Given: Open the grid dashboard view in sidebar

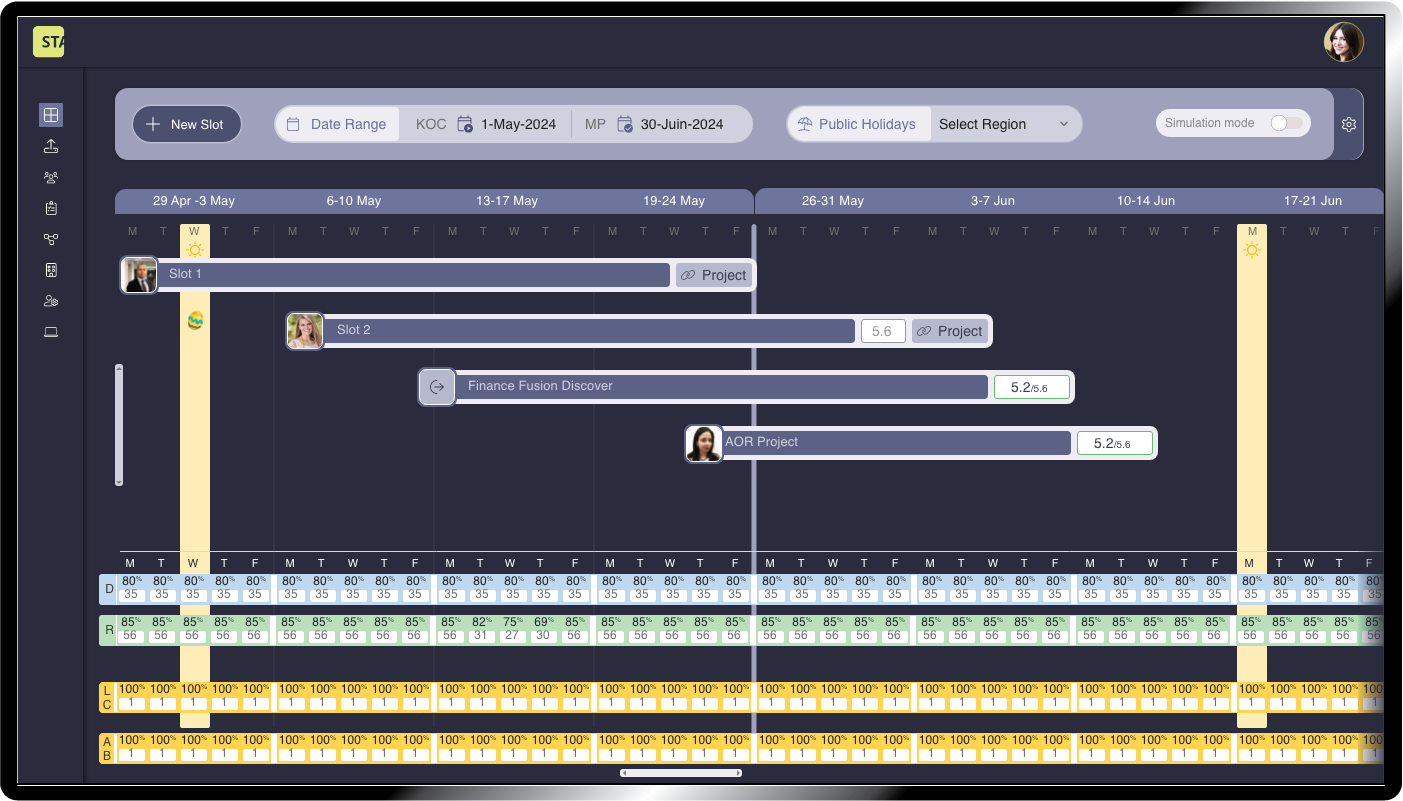Looking at the screenshot, I should click(x=51, y=115).
